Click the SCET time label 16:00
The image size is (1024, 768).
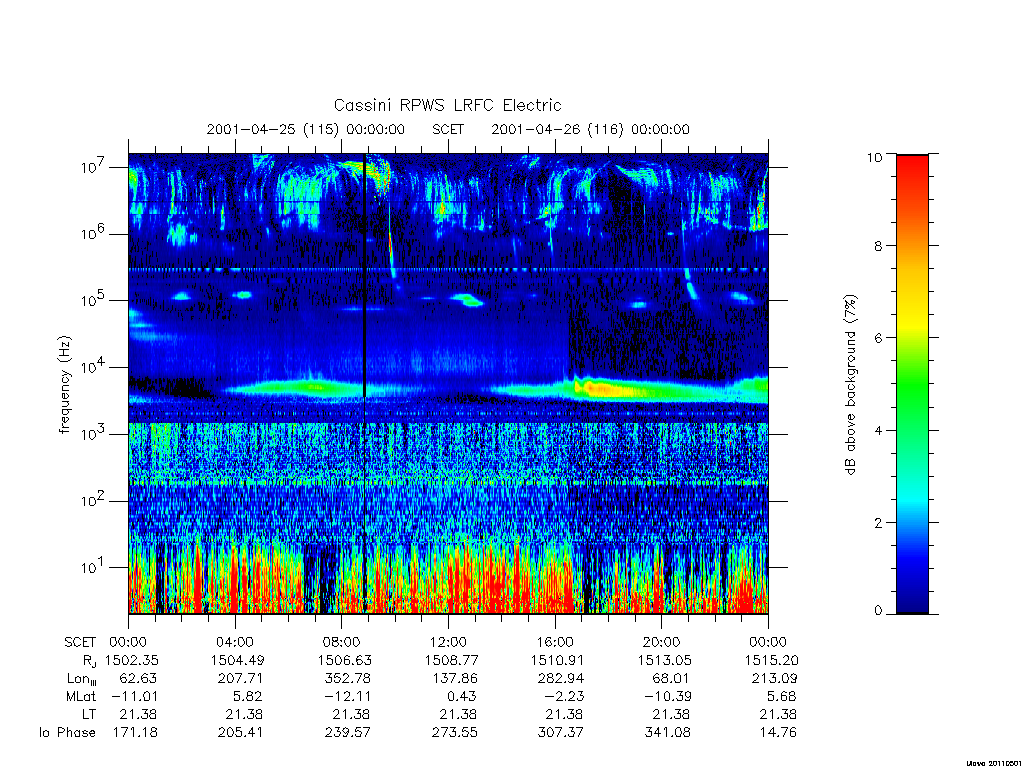click(554, 642)
